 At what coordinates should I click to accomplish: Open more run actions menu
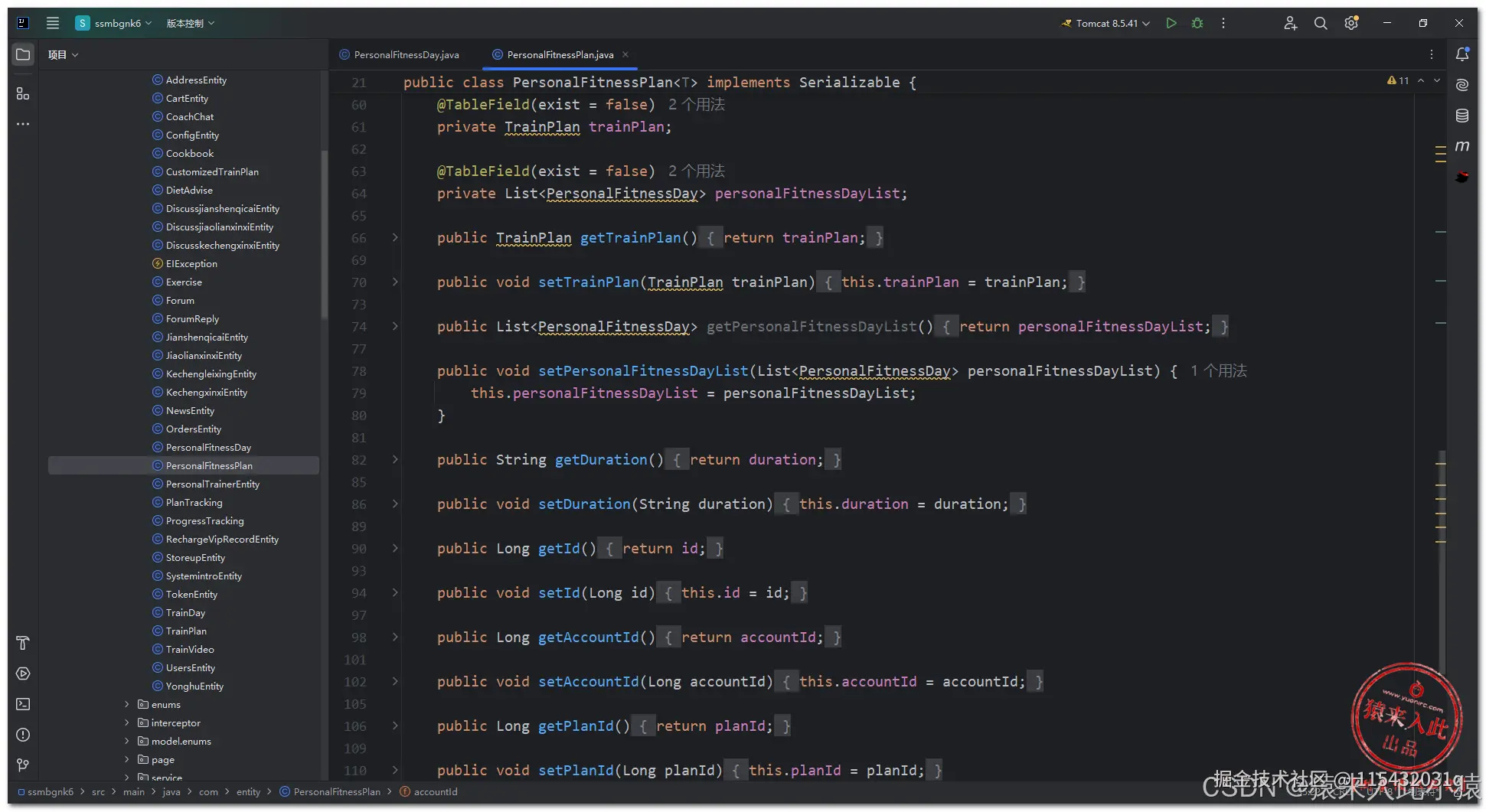pos(1223,23)
